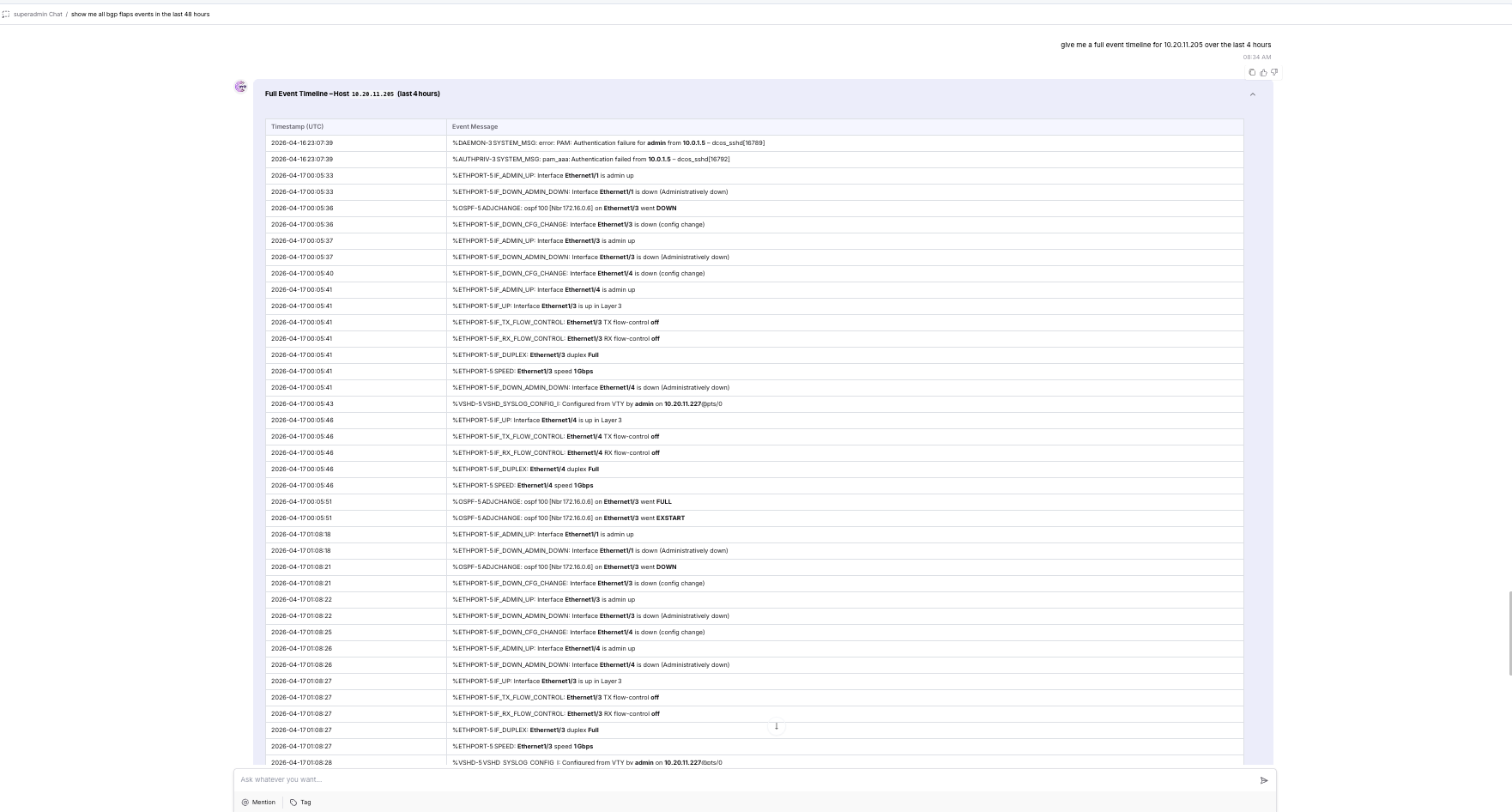Click the Tag button

[x=300, y=803]
